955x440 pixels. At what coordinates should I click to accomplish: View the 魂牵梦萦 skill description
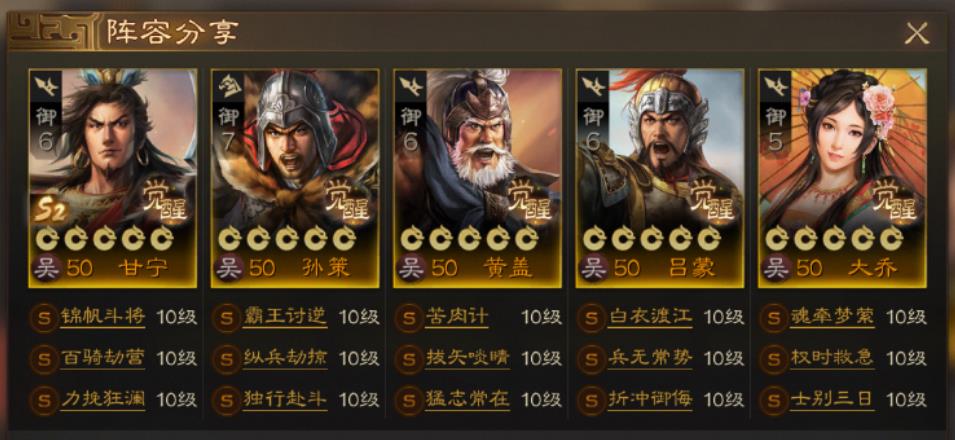[x=832, y=317]
